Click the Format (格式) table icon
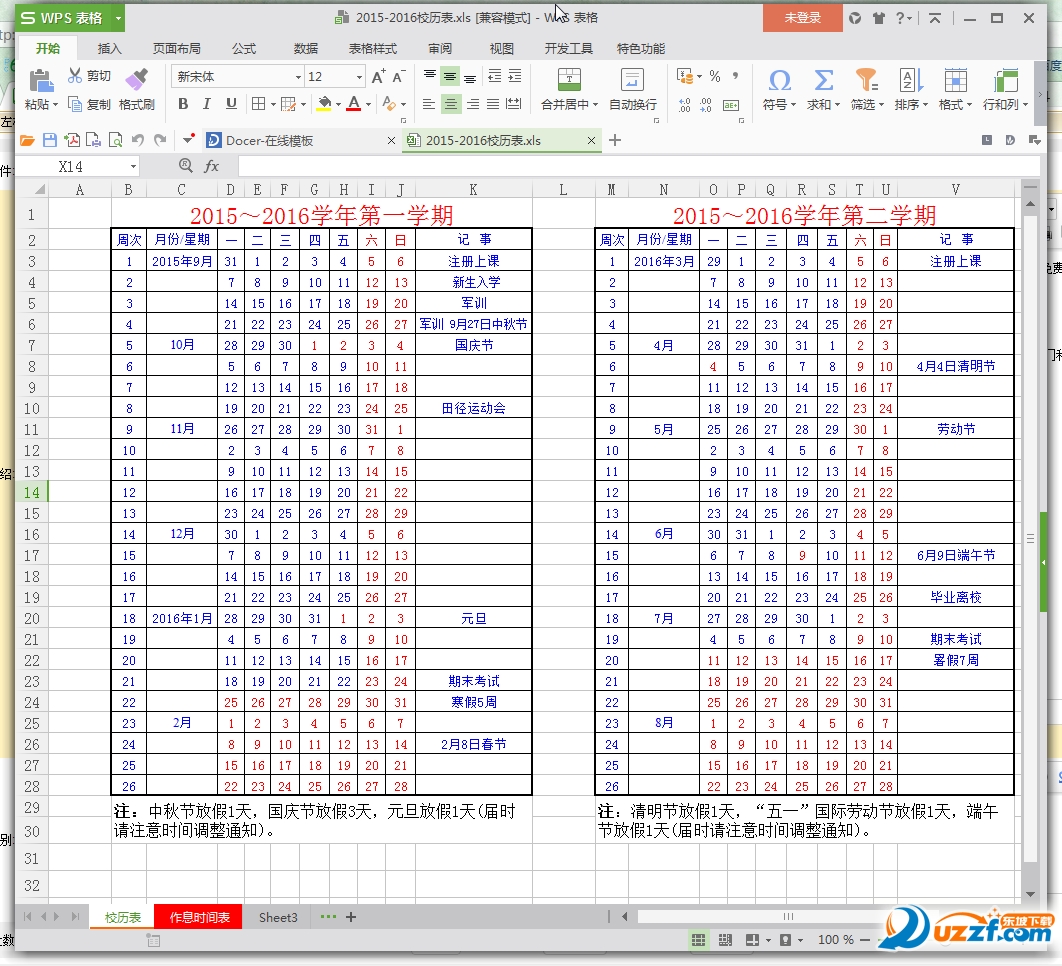 tap(955, 81)
